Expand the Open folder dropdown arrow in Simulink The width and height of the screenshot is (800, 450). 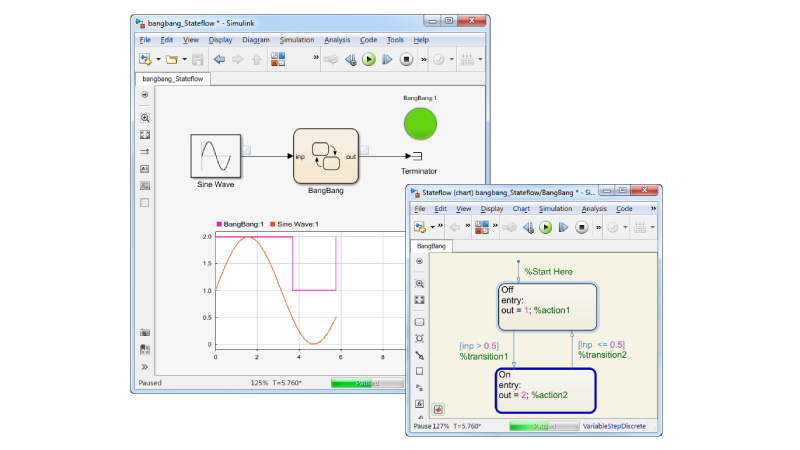coord(182,59)
